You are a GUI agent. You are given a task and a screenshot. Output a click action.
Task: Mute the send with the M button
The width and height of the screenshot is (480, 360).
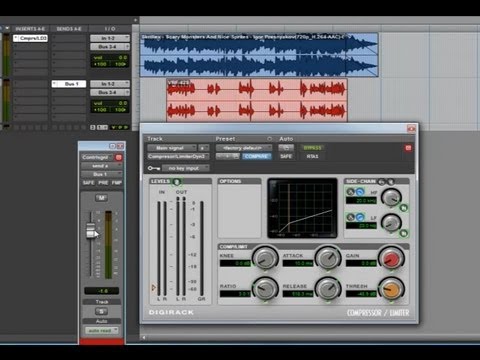101,198
